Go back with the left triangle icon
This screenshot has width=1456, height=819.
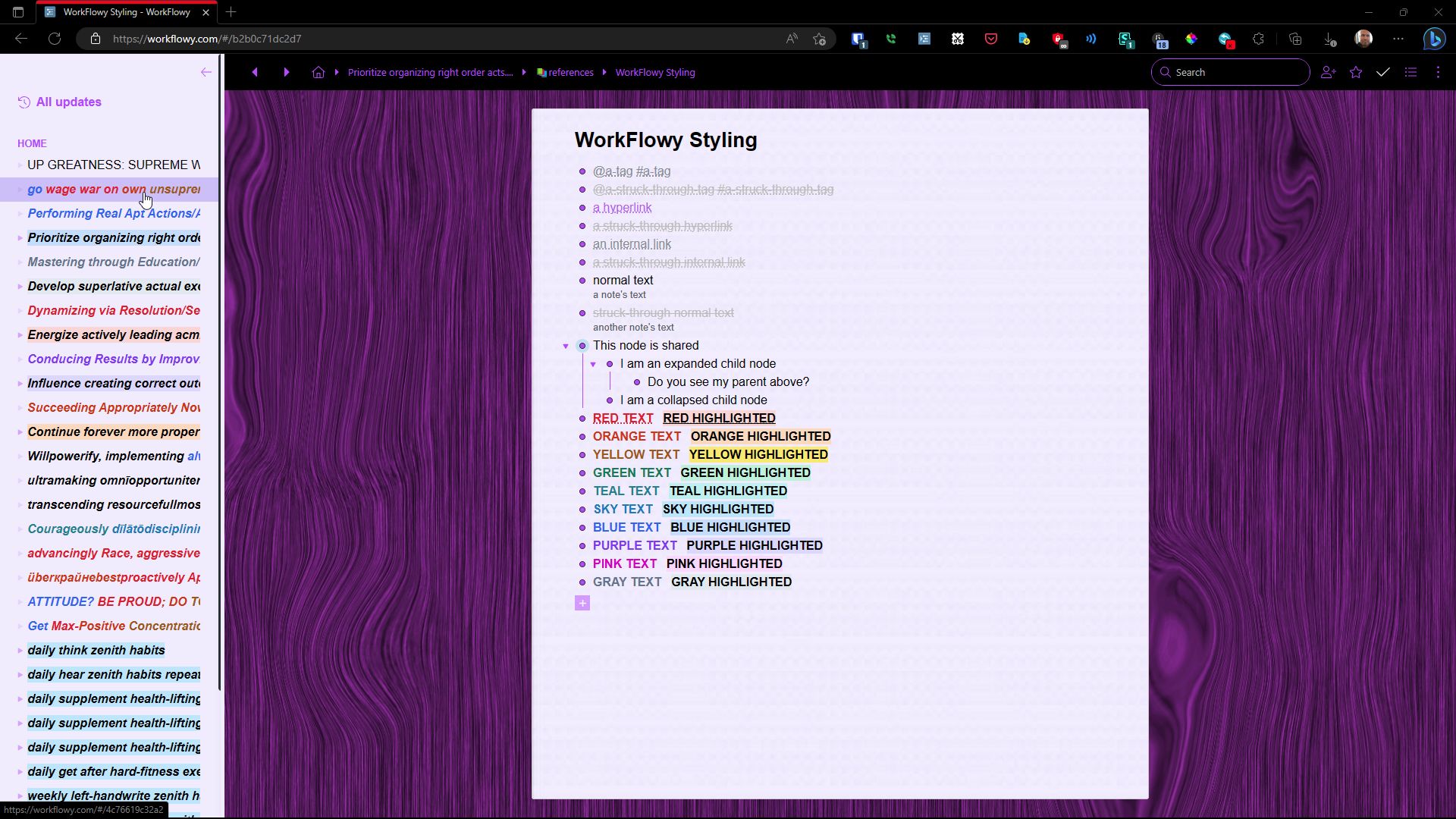click(x=255, y=72)
